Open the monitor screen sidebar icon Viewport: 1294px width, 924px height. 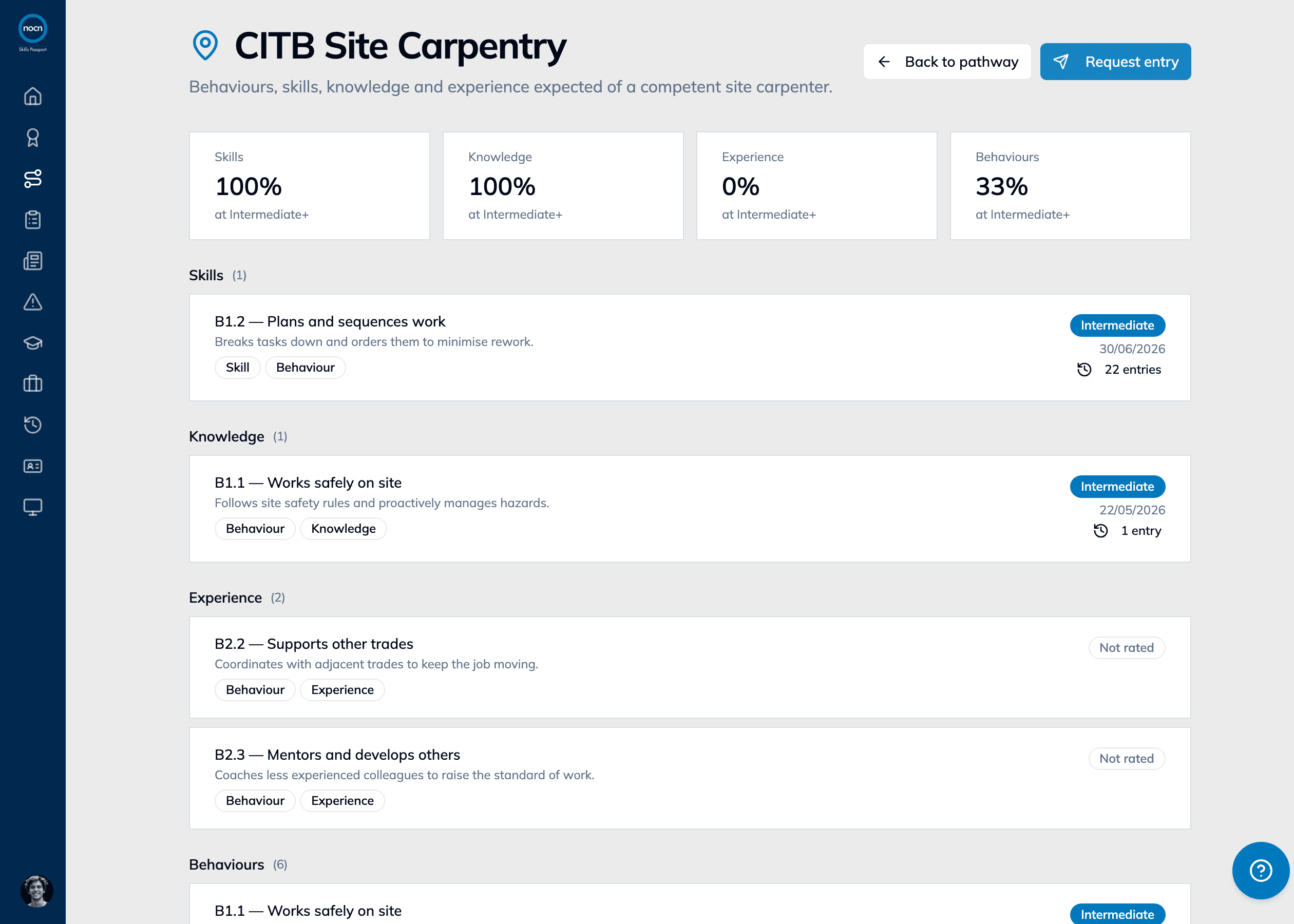pyautogui.click(x=32, y=507)
